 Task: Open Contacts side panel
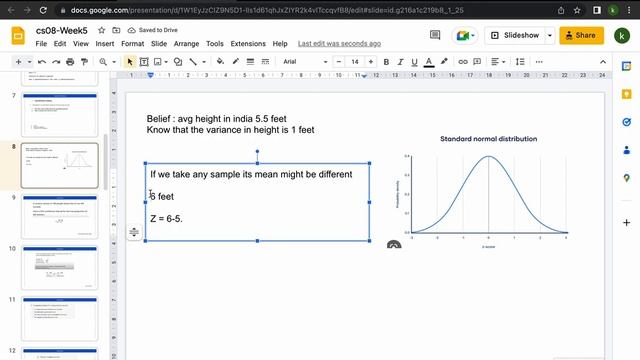tap(627, 150)
